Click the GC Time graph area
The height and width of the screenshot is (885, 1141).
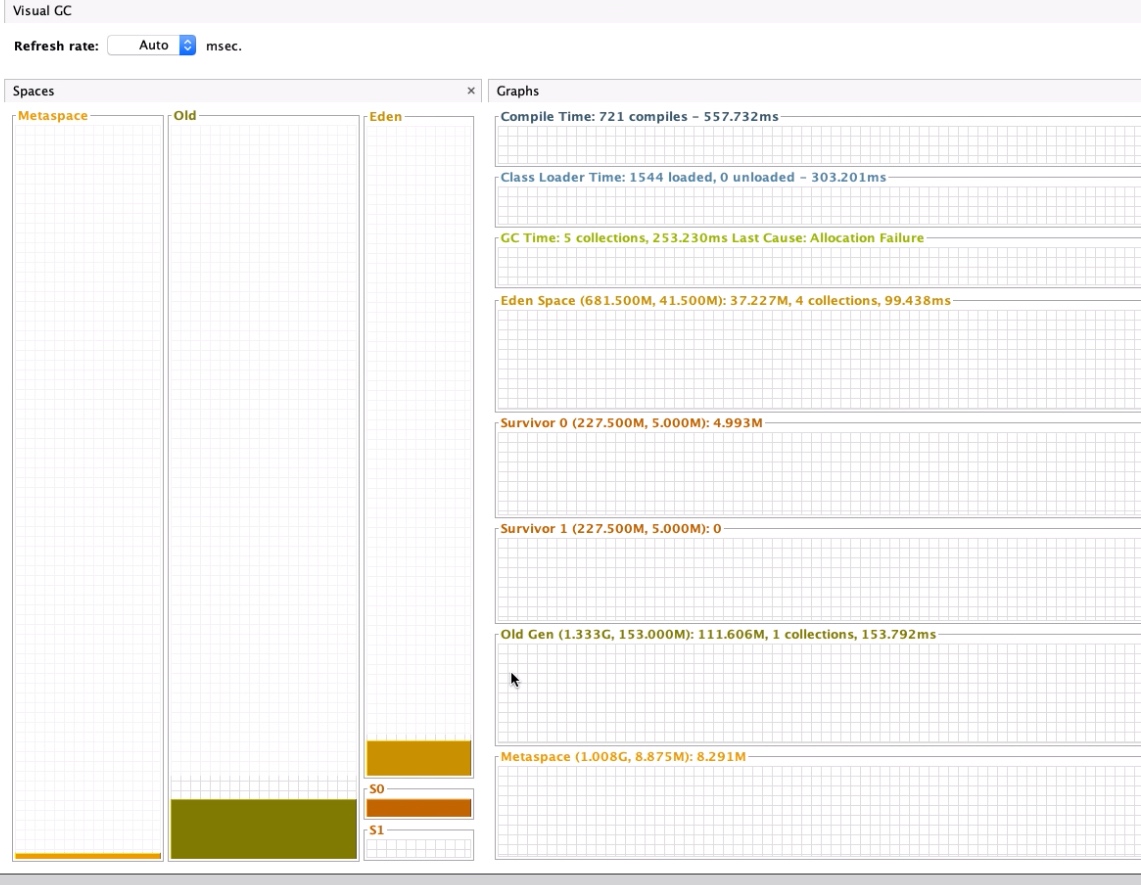(816, 266)
